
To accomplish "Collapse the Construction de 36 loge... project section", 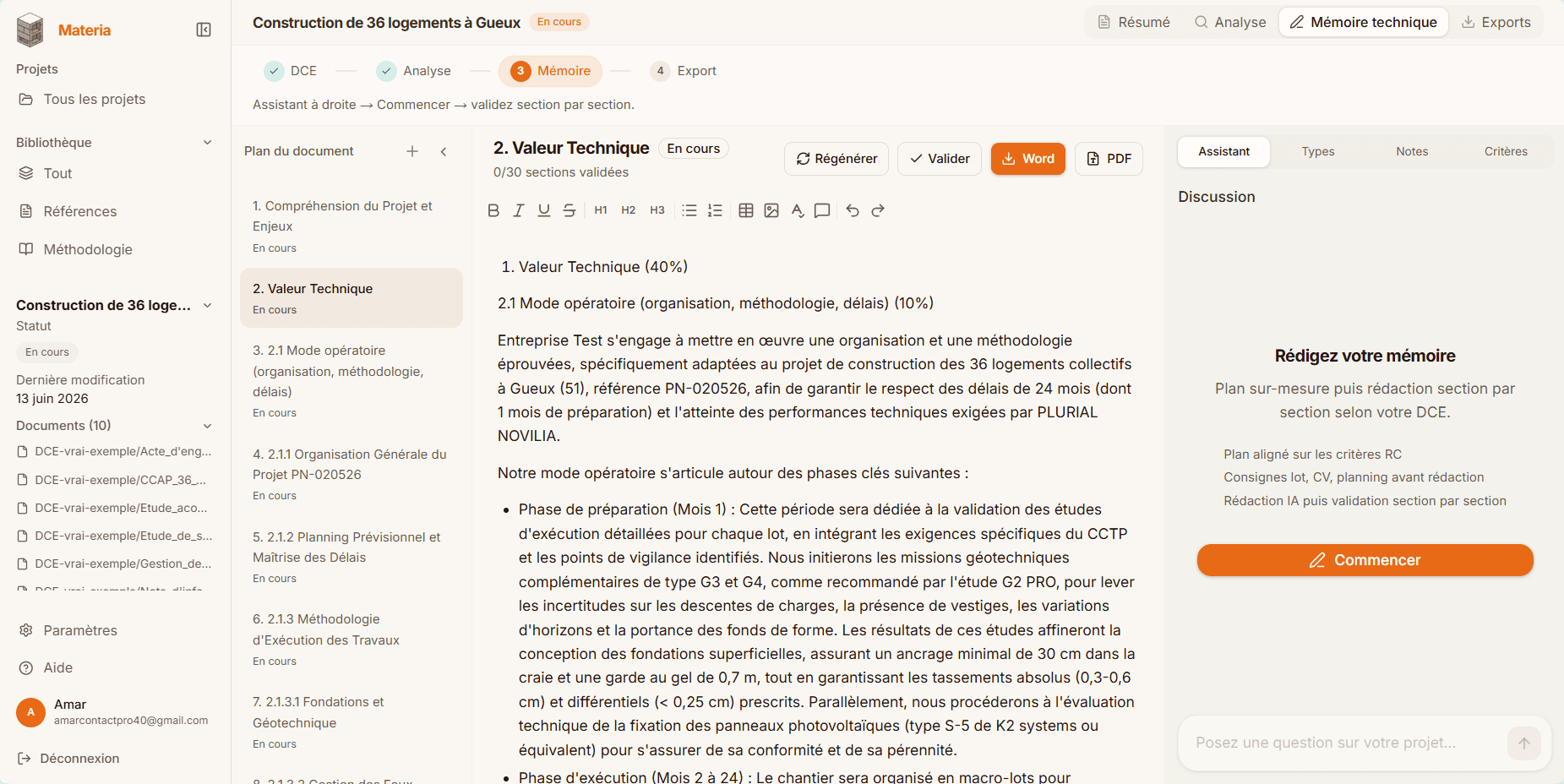I will point(207,306).
